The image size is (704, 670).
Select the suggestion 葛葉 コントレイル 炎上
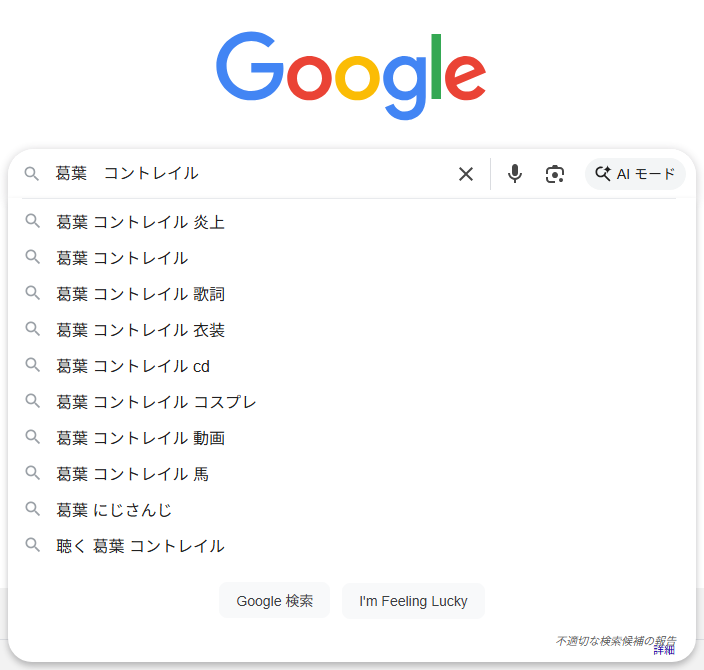pos(141,222)
